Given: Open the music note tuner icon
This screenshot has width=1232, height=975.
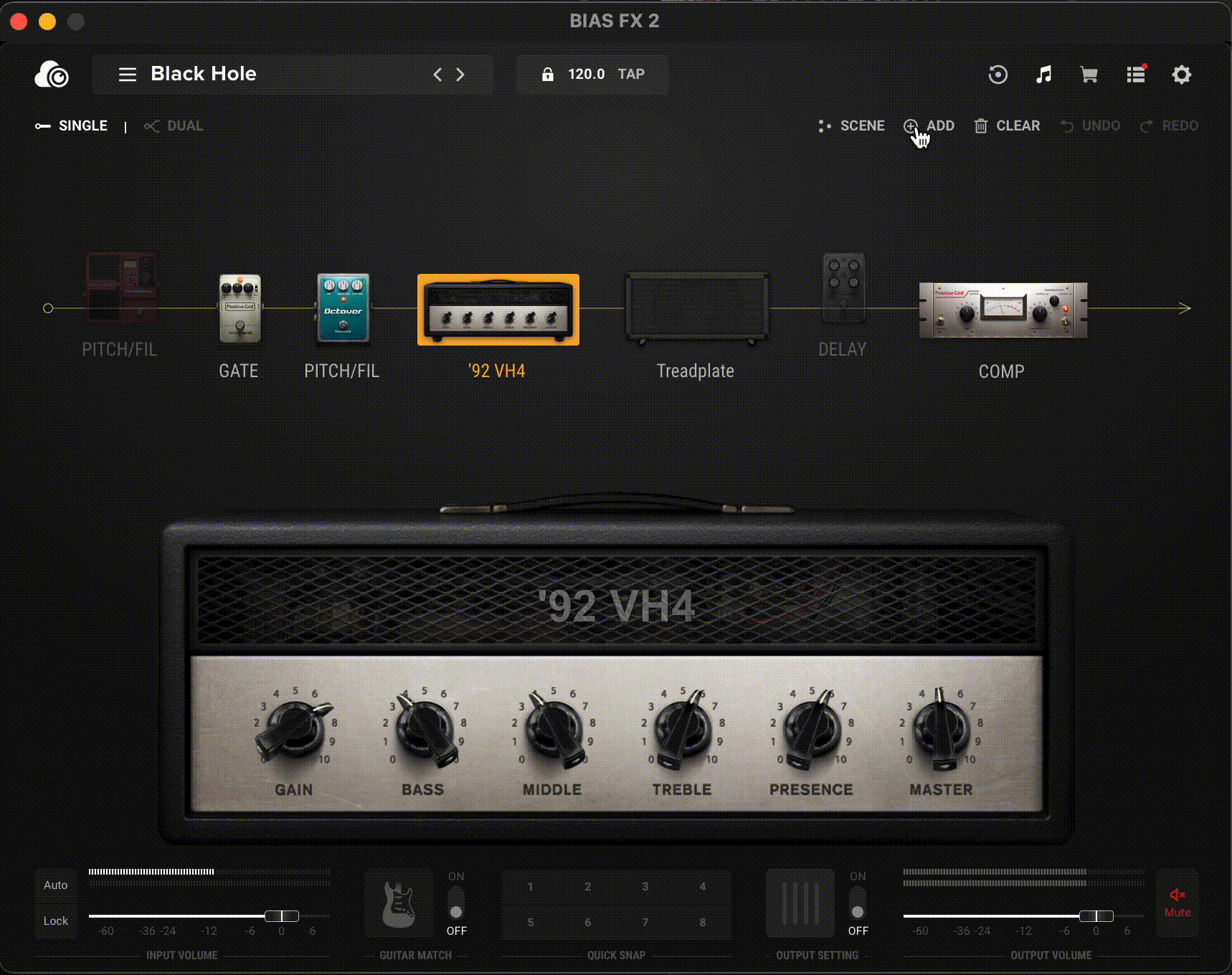Looking at the screenshot, I should pos(1043,75).
